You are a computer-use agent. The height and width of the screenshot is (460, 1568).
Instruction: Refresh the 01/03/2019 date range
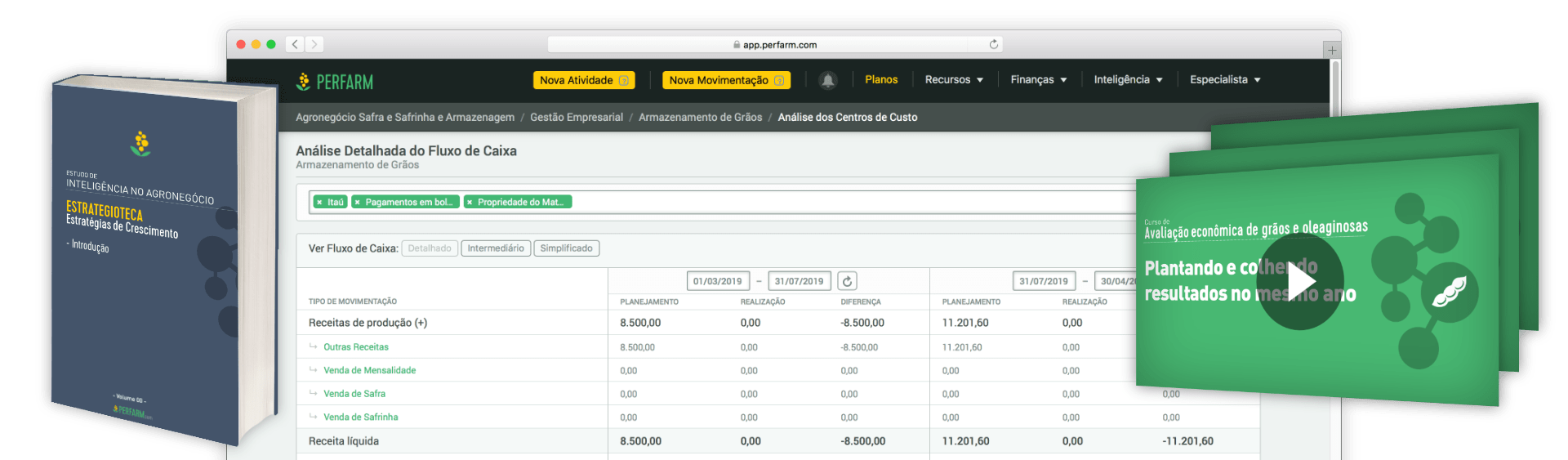pyautogui.click(x=847, y=281)
